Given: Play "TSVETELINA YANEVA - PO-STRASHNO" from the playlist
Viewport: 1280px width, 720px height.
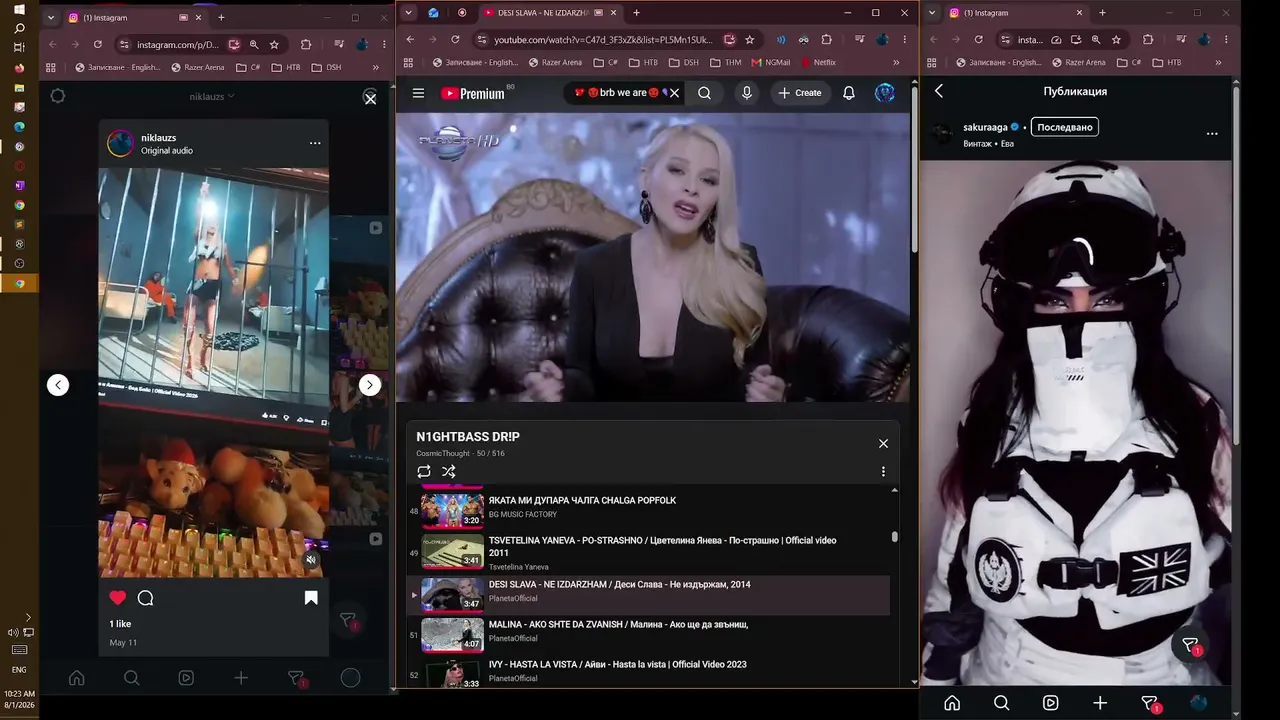Looking at the screenshot, I should 648,553.
